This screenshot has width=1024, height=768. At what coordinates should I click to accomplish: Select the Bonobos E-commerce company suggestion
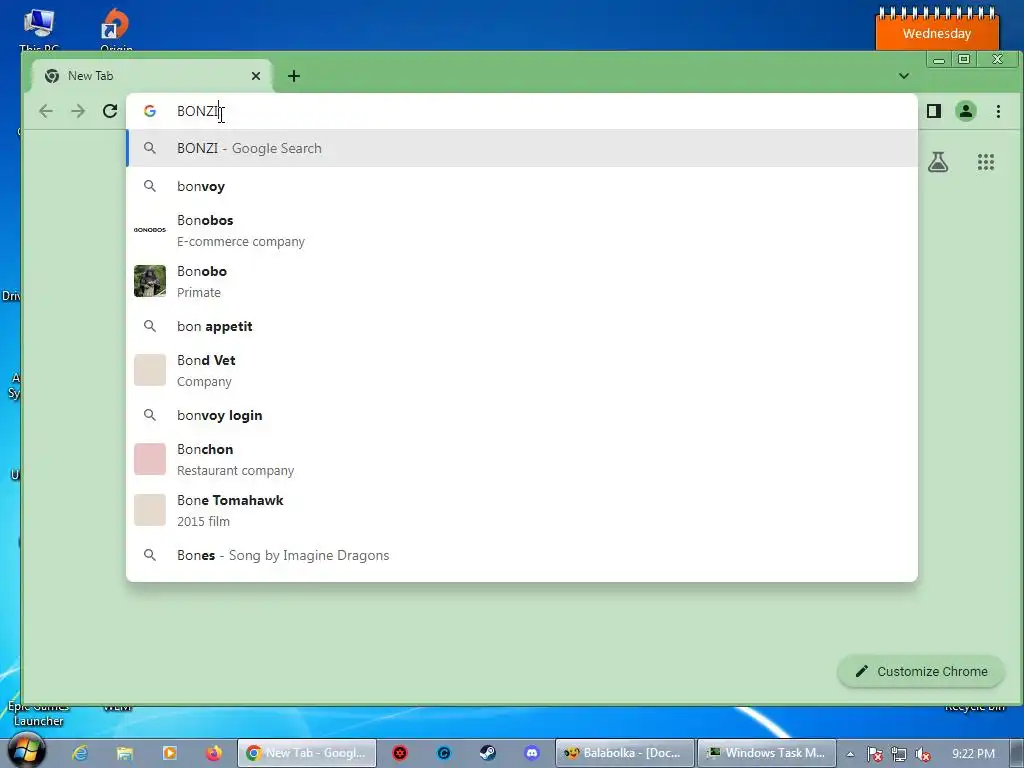click(522, 230)
